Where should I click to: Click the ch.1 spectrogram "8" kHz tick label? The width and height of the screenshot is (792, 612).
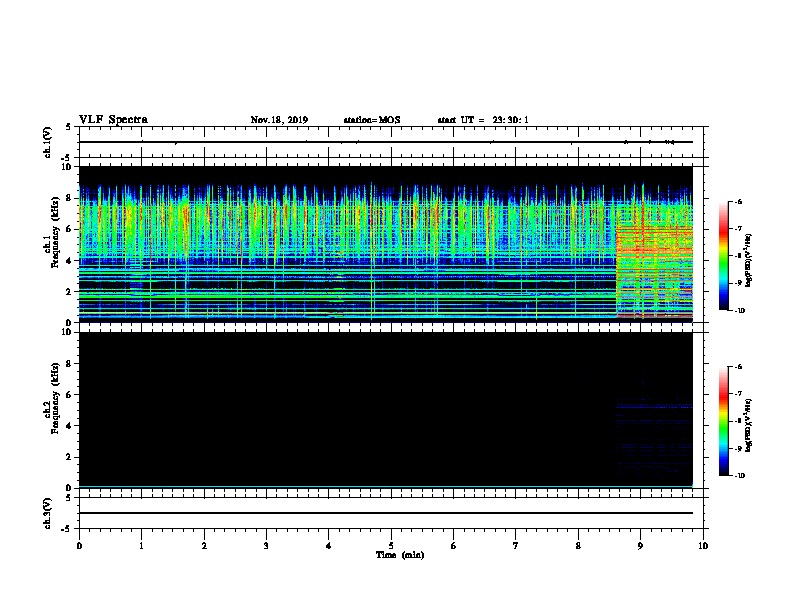coord(70,198)
